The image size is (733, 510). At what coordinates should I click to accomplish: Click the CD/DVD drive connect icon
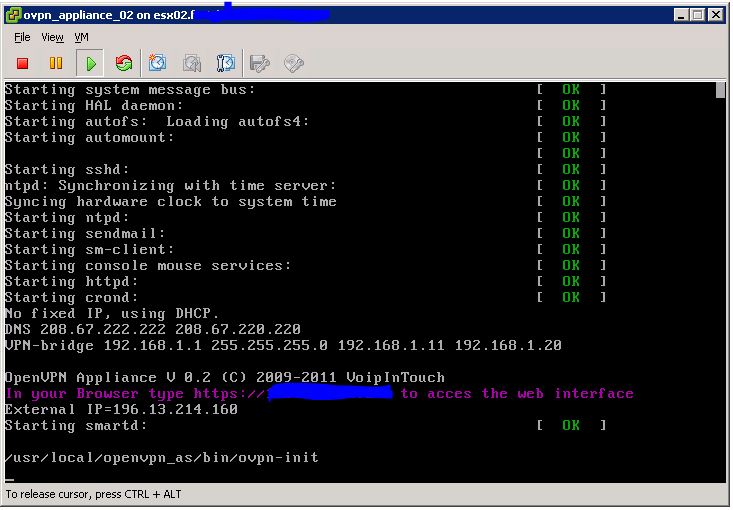(294, 64)
